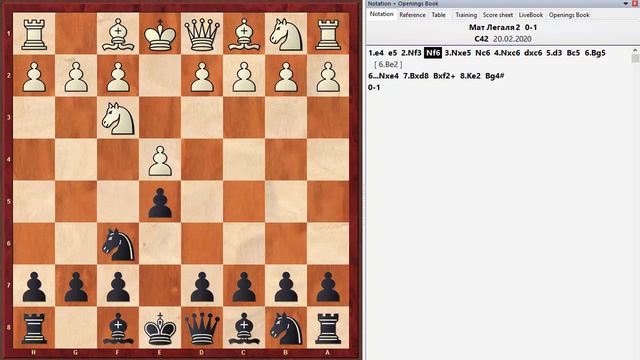
Task: Select the white pawn on a2
Action: coord(328,76)
